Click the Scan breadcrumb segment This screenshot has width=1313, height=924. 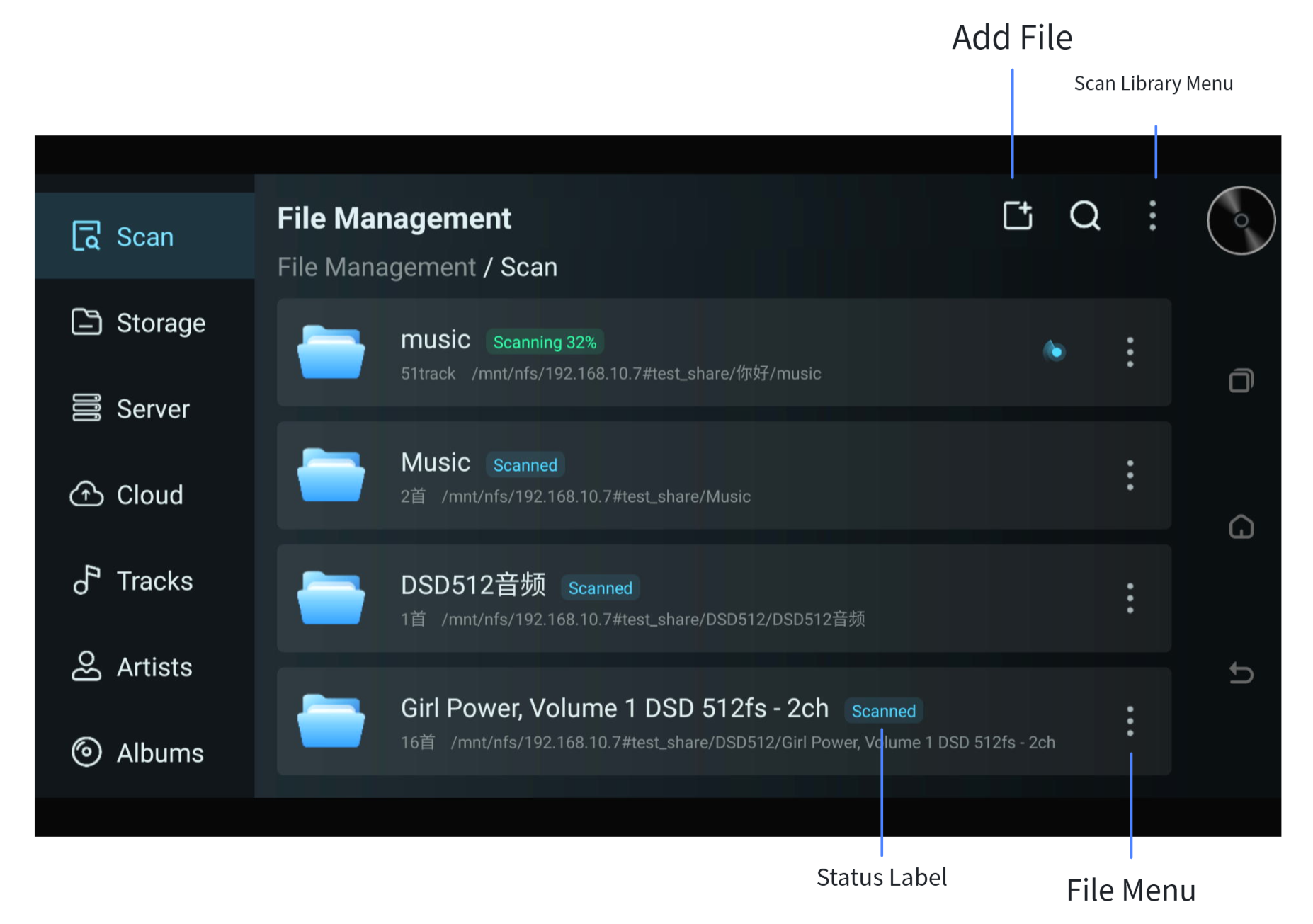click(529, 267)
